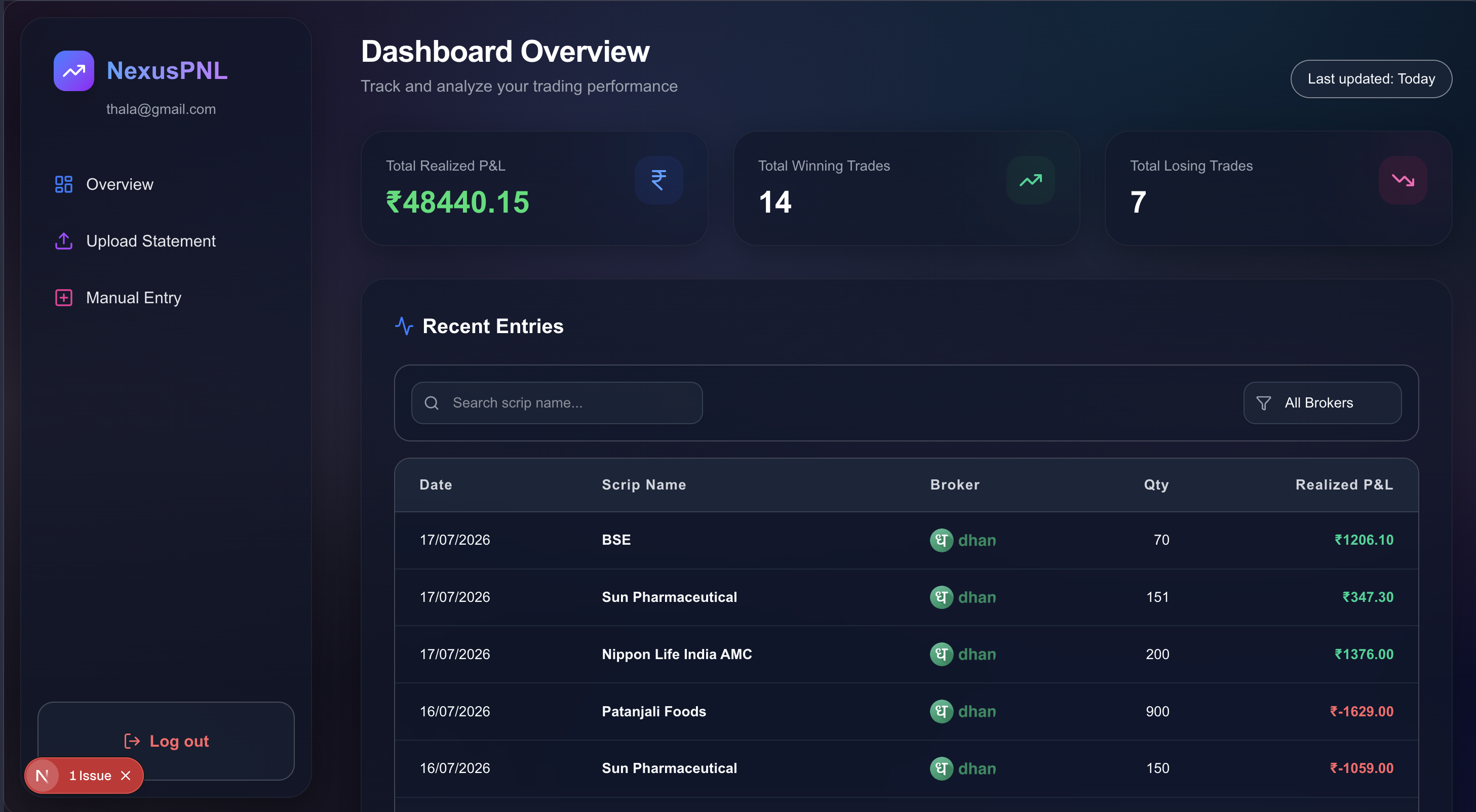Click dhan logo in Sun Pharmaceutical 17/07 row
This screenshot has width=1476, height=812.
(962, 597)
